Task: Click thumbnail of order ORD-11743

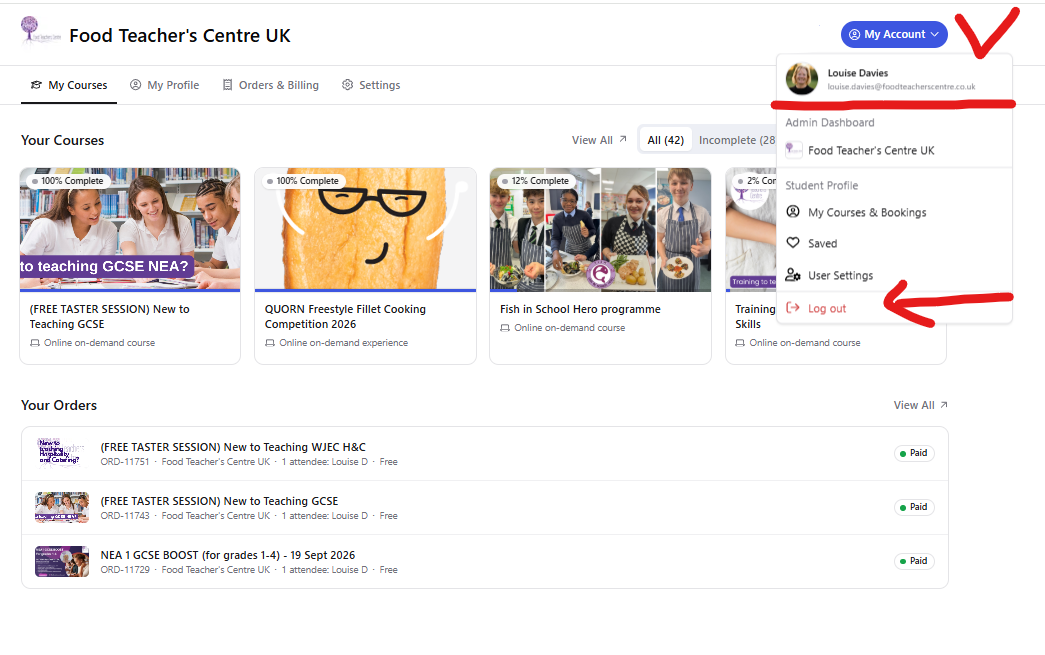Action: [x=61, y=507]
